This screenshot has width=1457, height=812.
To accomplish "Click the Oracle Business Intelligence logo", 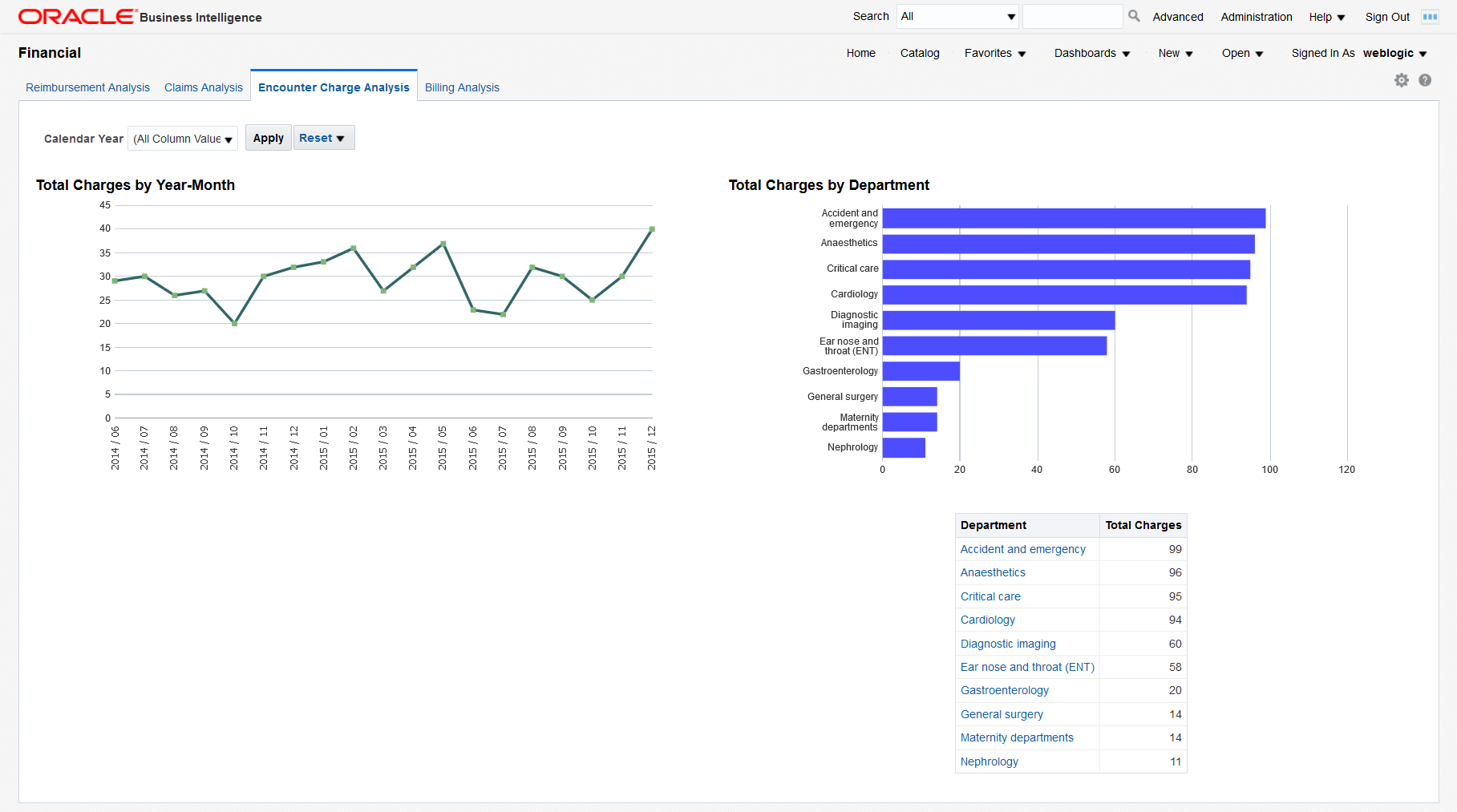I will coord(140,17).
